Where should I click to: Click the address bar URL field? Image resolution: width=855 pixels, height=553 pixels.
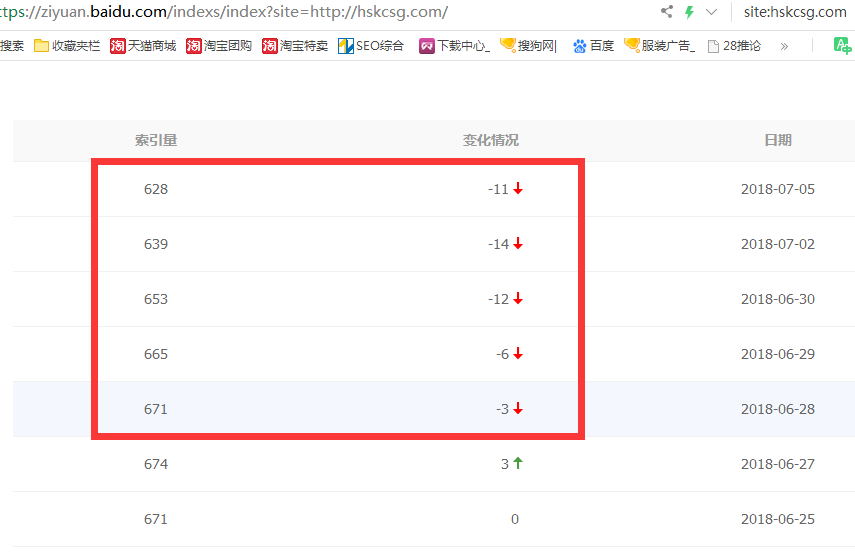pos(300,12)
